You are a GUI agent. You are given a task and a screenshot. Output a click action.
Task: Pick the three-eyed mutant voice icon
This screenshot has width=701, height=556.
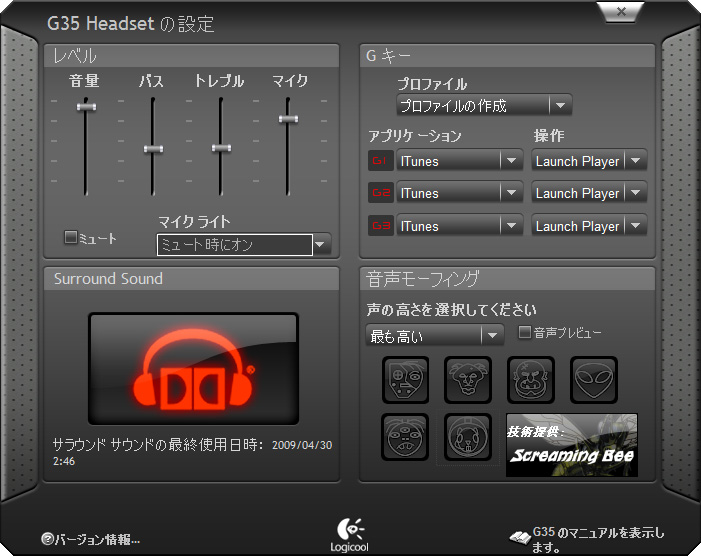405,437
